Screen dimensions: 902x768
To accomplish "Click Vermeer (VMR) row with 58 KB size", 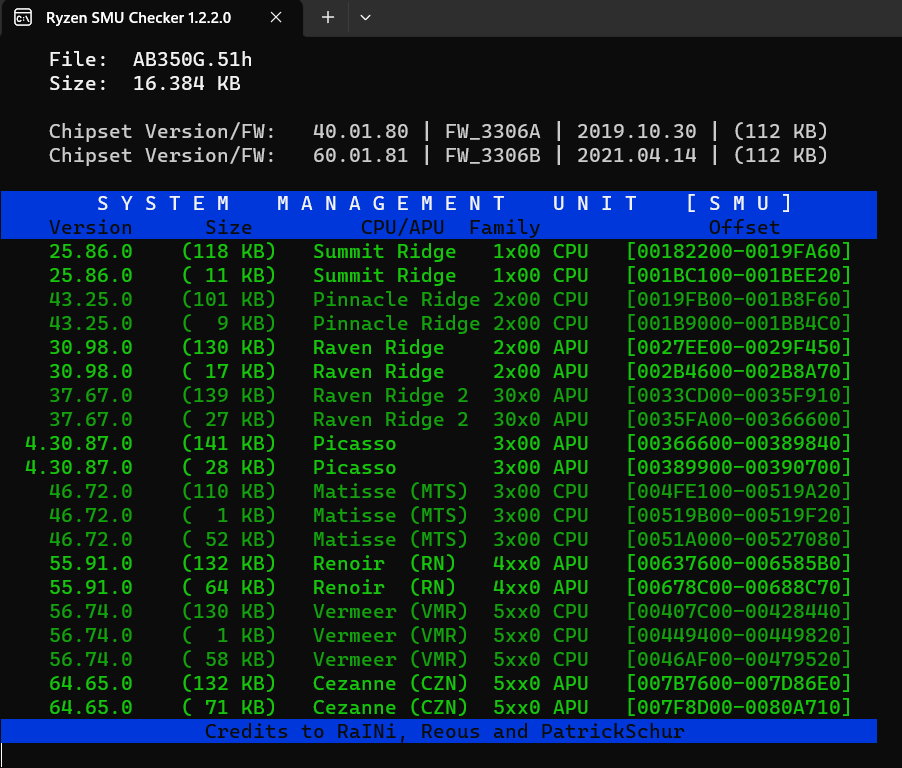I will pos(439,659).
